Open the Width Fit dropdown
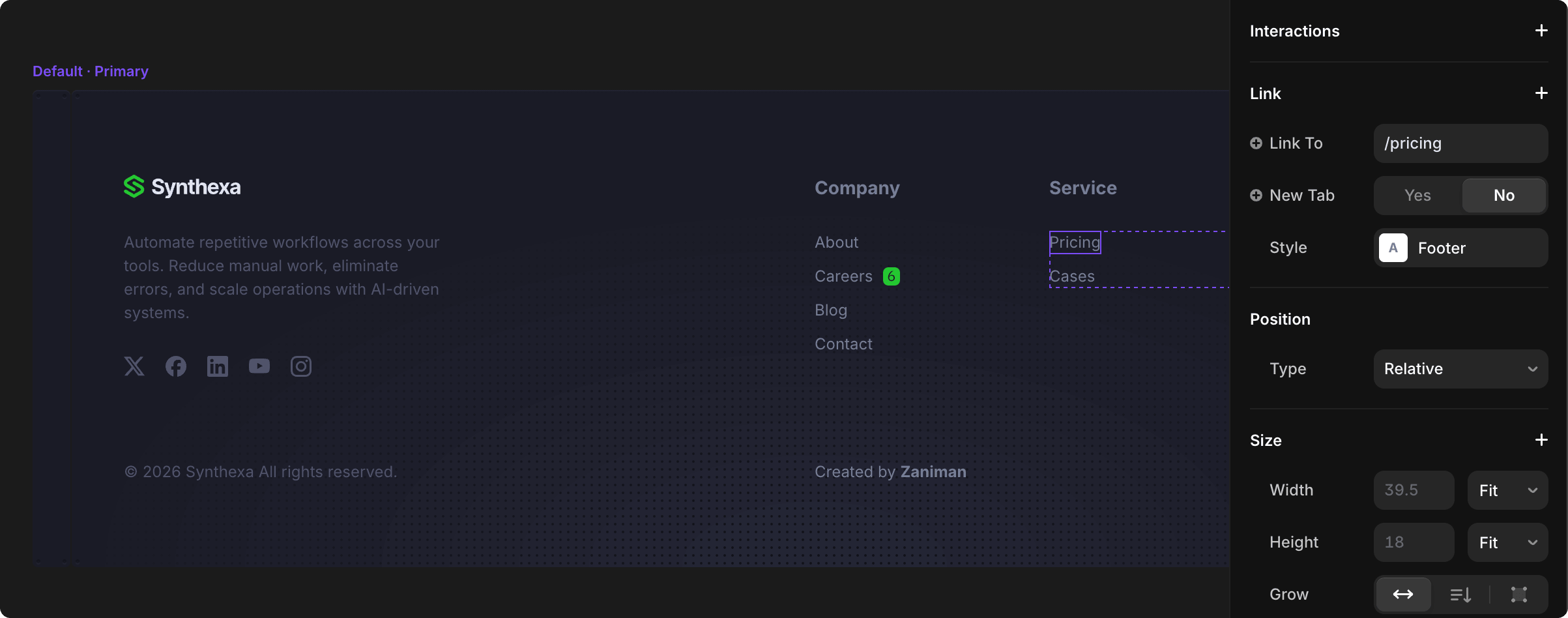Viewport: 1568px width, 618px height. point(1507,490)
